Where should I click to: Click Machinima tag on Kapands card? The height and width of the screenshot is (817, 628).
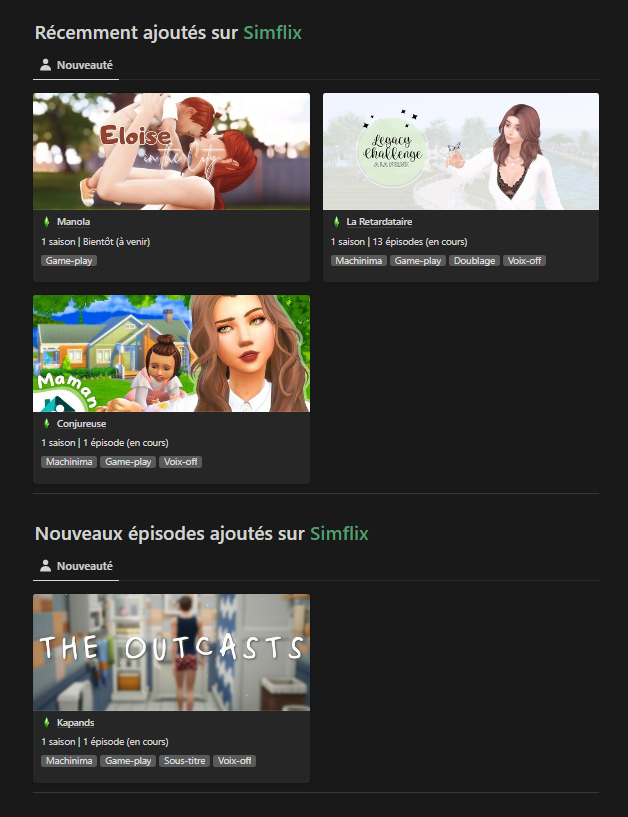tap(69, 761)
